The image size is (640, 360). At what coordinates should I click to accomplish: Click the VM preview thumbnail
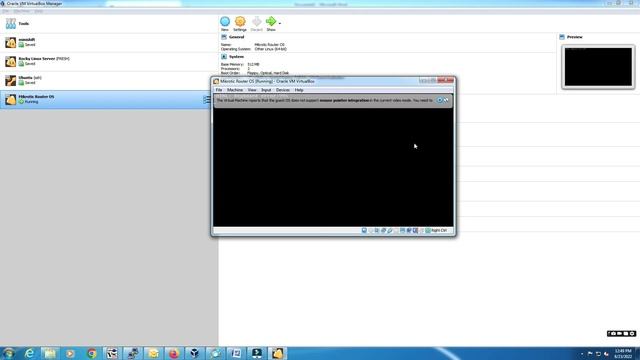(x=598, y=67)
